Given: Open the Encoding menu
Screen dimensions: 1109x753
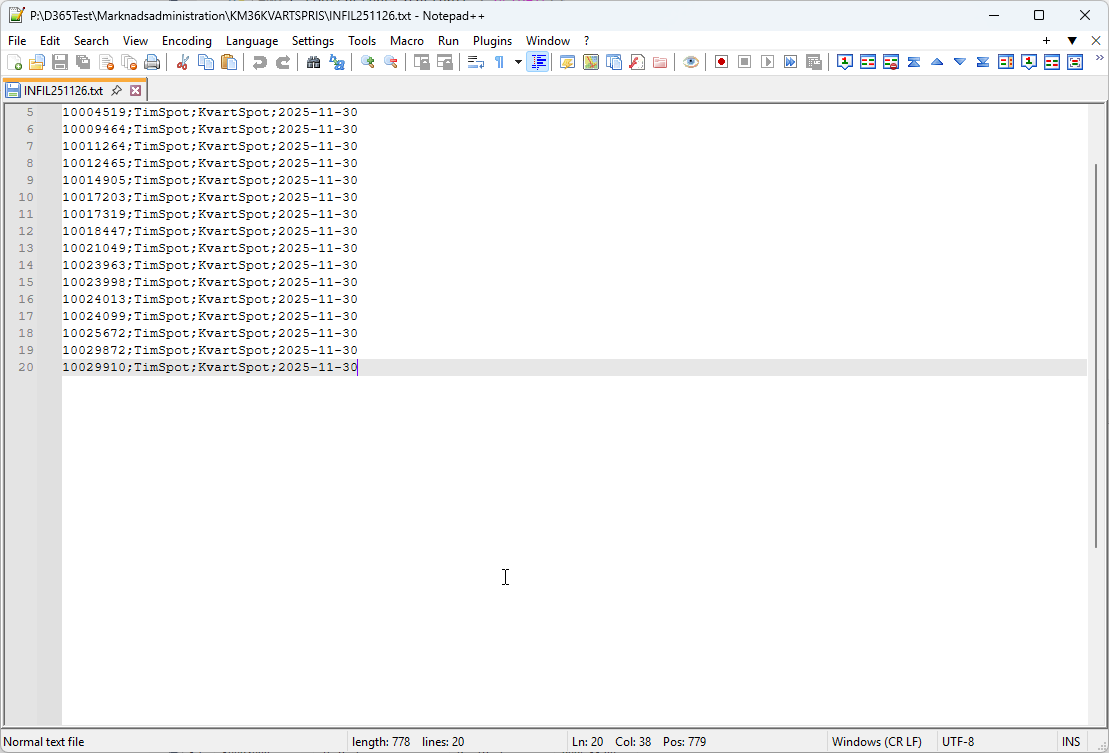Looking at the screenshot, I should [x=187, y=41].
